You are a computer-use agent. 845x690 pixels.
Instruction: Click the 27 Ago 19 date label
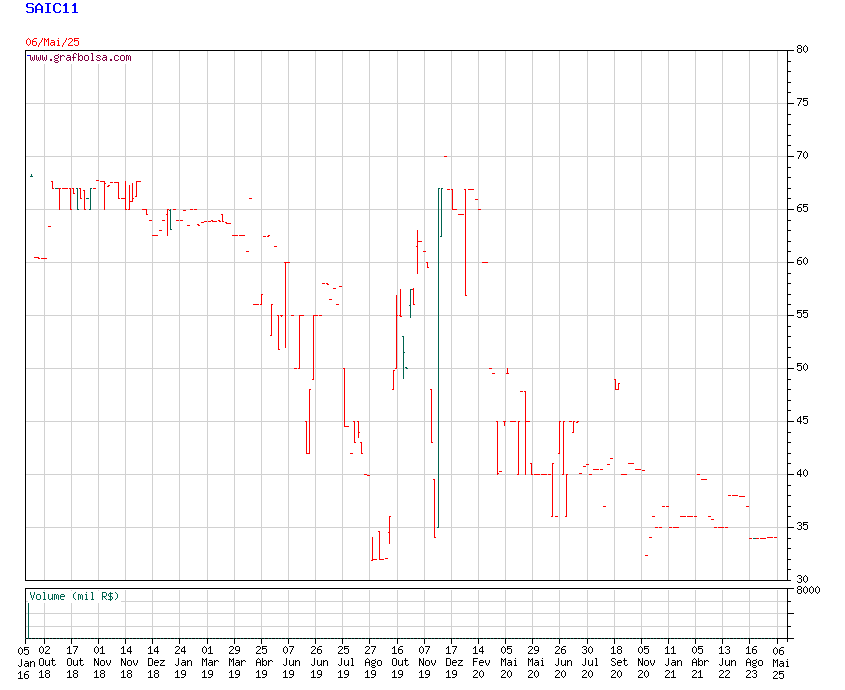coord(371,663)
